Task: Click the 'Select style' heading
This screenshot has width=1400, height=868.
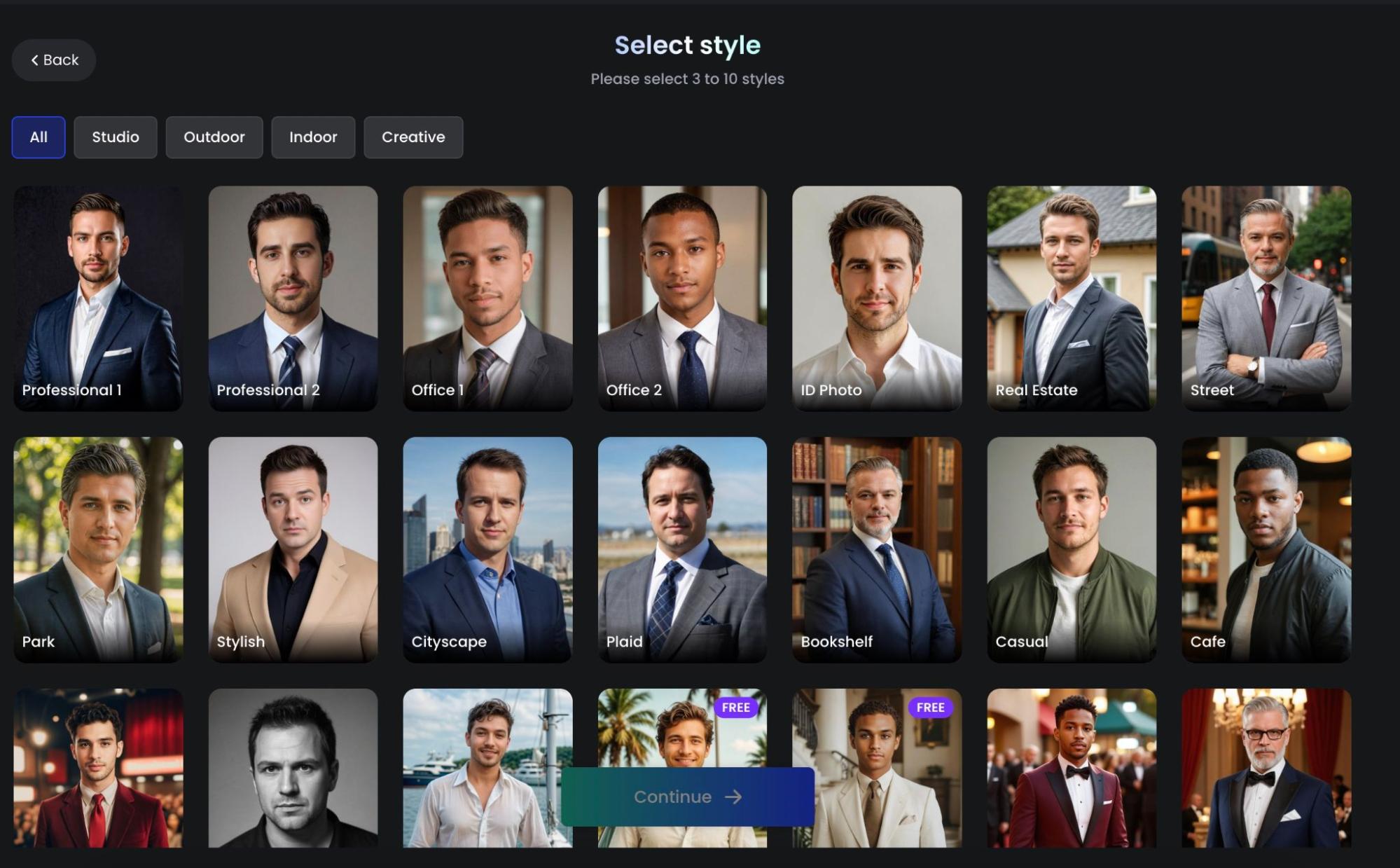Action: (688, 46)
